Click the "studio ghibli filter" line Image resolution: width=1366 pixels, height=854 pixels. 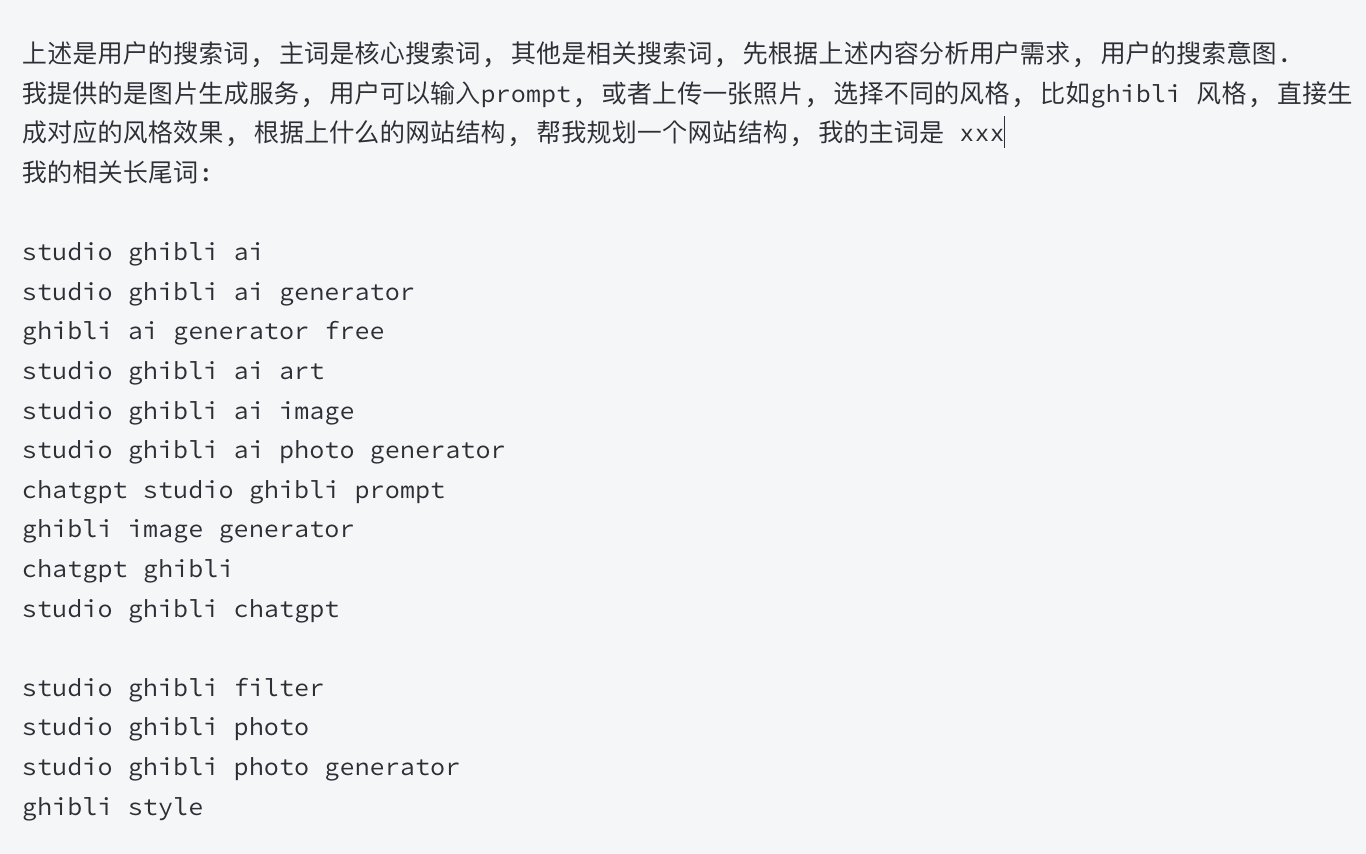[x=172, y=688]
